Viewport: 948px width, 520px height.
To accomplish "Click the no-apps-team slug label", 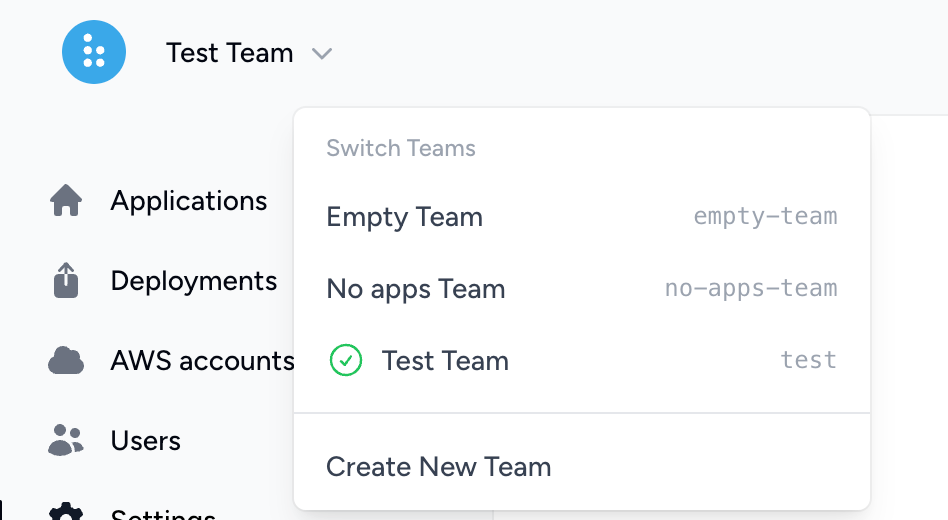I will (x=751, y=289).
